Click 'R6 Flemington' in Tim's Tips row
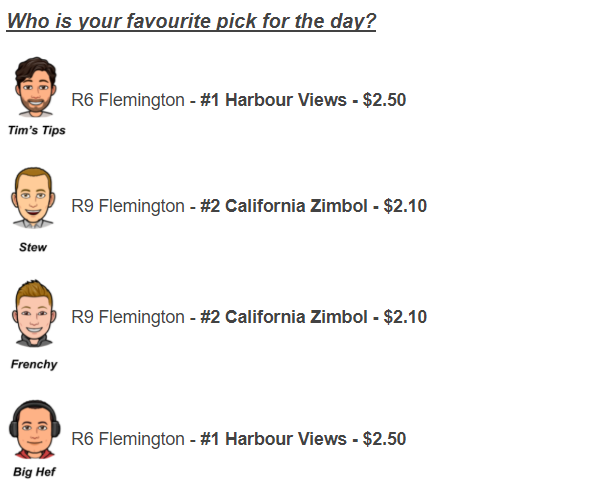 (128, 100)
